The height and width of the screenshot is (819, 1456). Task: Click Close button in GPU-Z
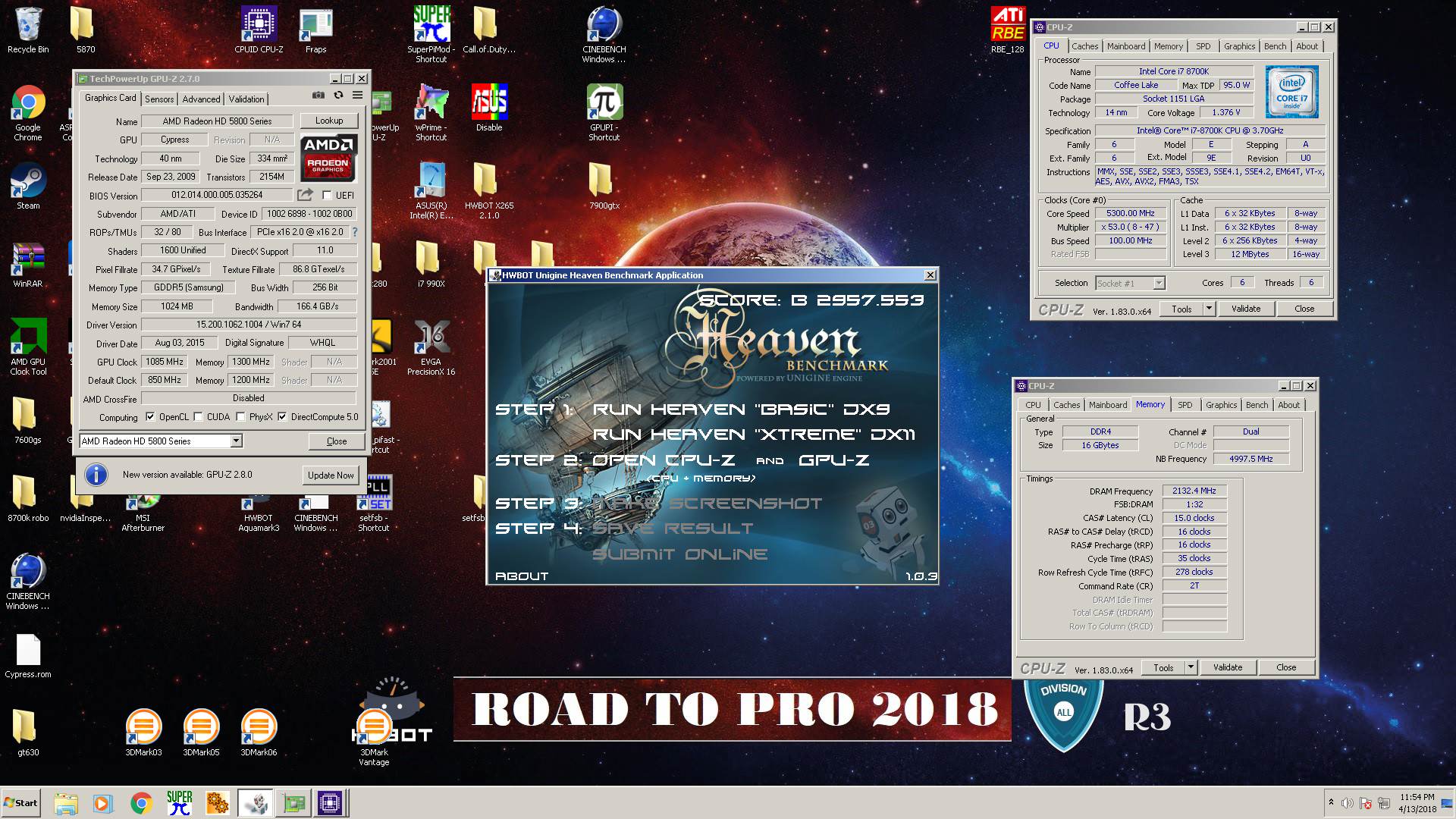(x=337, y=441)
